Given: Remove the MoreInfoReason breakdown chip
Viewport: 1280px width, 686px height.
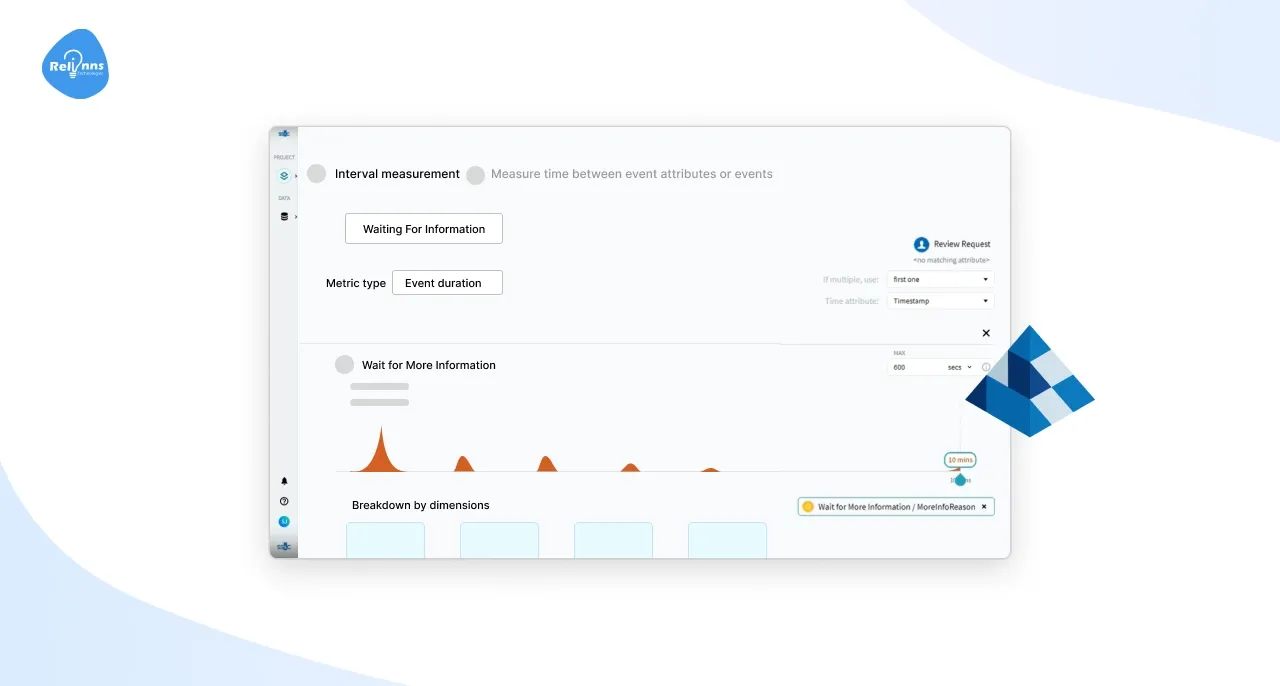Looking at the screenshot, I should (x=984, y=506).
